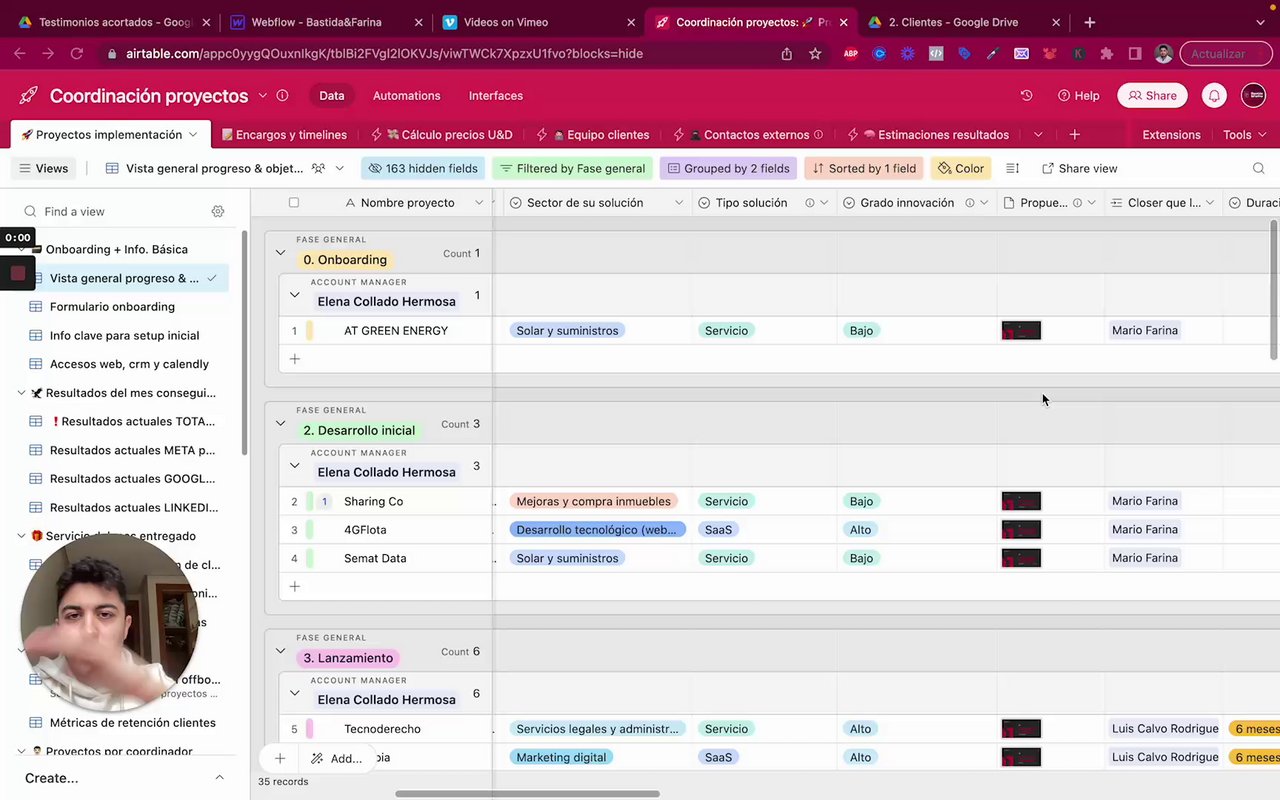Viewport: 1280px width, 800px height.
Task: Add record in Desarrollo inicial group
Action: click(x=294, y=587)
